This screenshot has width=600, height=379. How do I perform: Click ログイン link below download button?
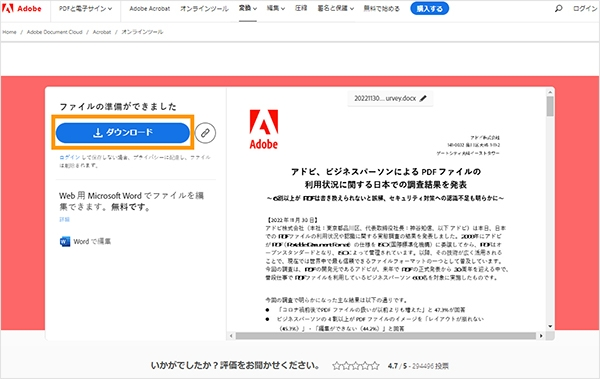coord(70,157)
